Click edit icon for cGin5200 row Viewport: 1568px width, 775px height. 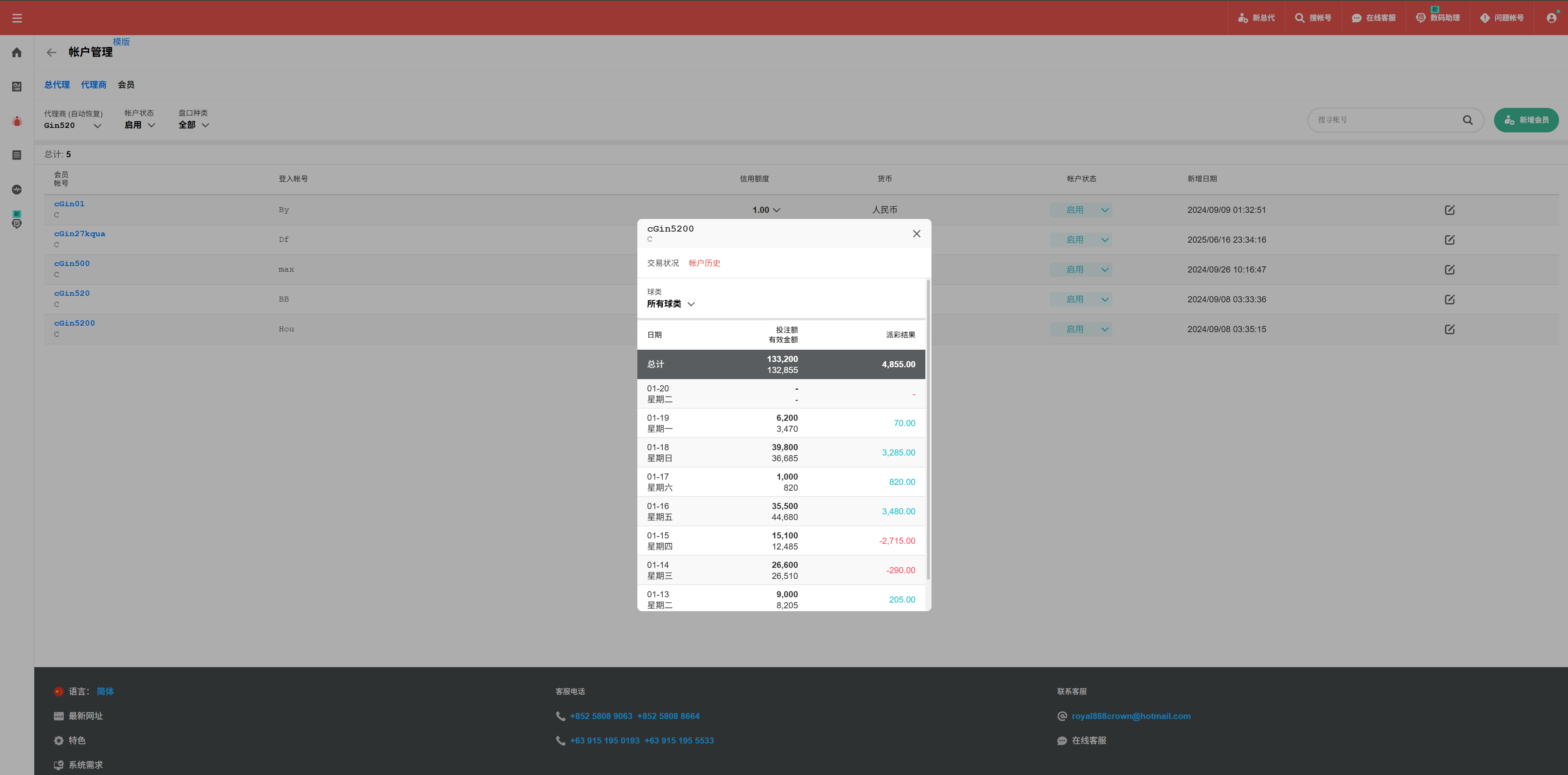tap(1449, 329)
